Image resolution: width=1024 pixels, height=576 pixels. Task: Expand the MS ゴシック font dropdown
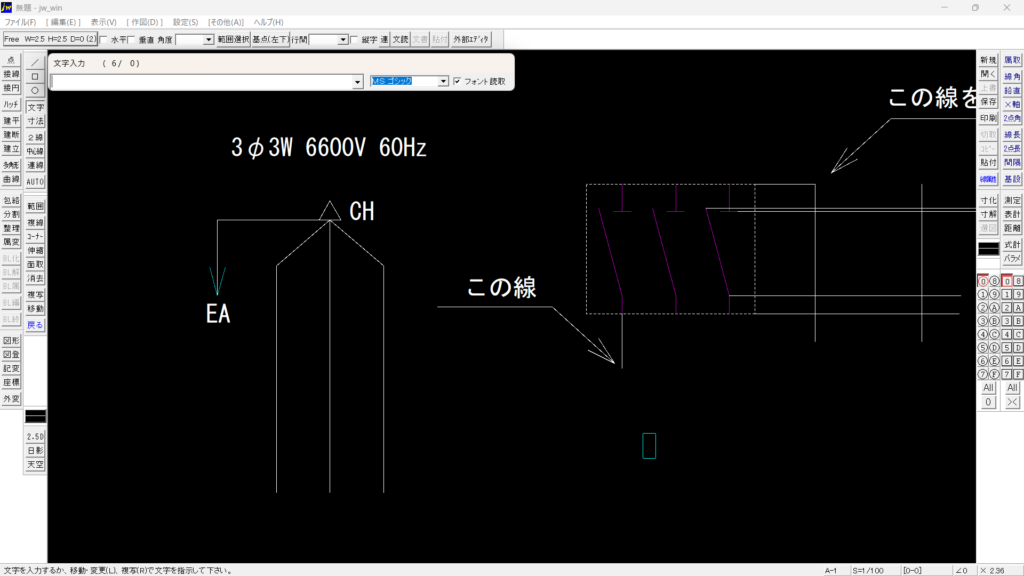pyautogui.click(x=444, y=82)
